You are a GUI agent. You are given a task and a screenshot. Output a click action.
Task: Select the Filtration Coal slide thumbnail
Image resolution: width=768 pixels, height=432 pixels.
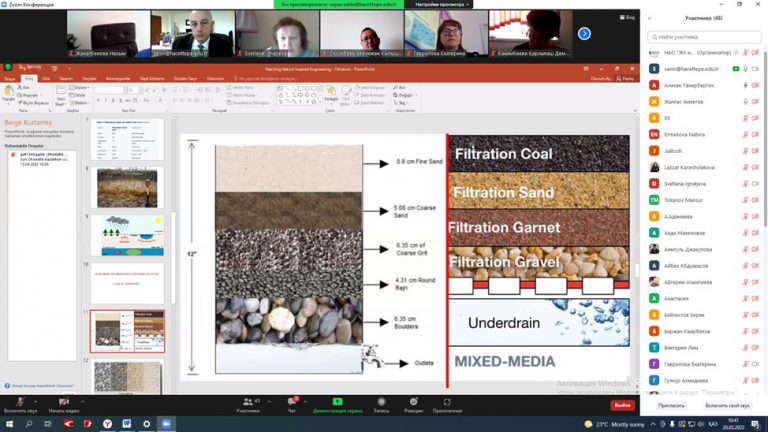coord(126,331)
